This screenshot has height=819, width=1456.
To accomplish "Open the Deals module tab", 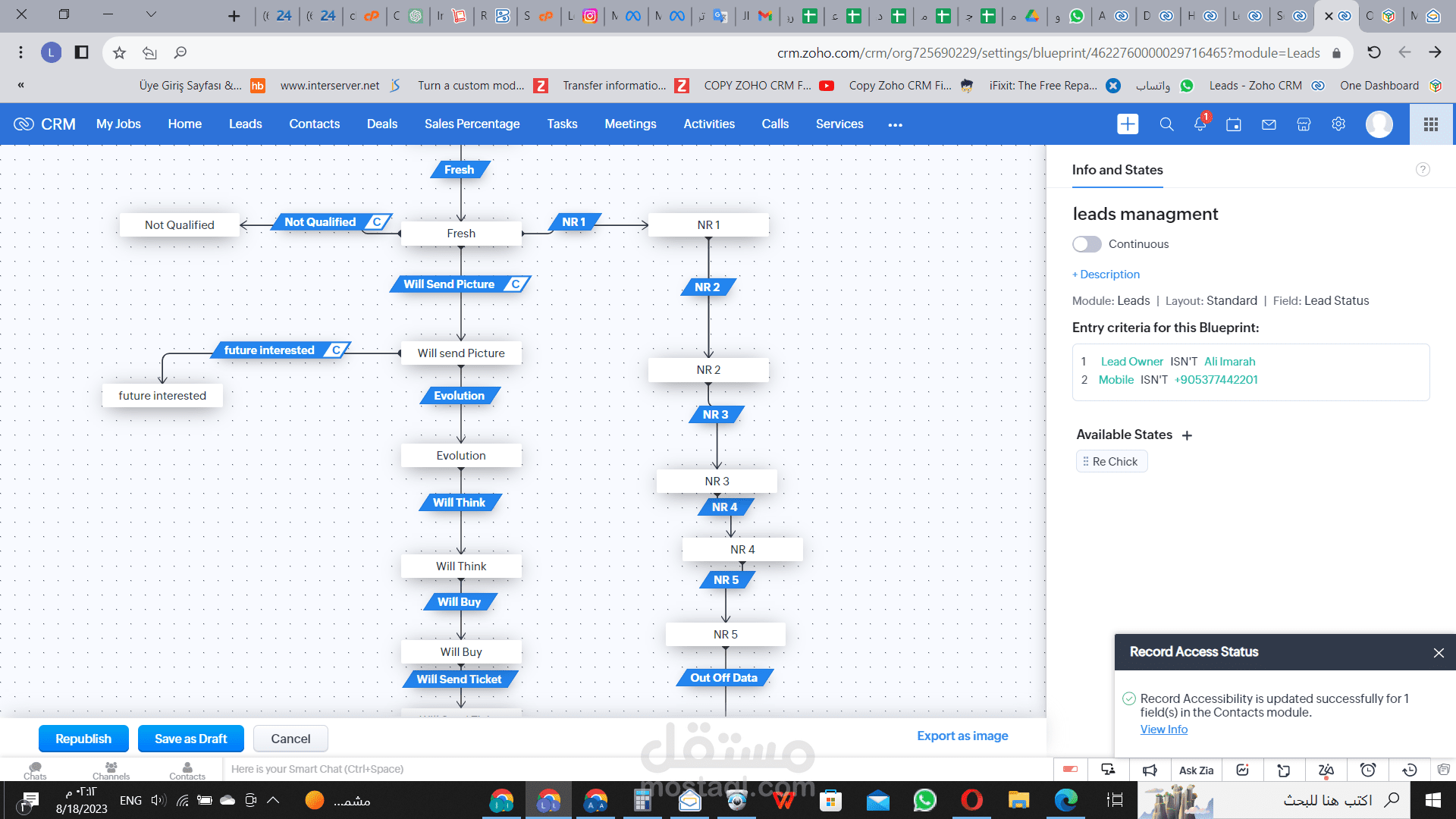I will [x=381, y=124].
